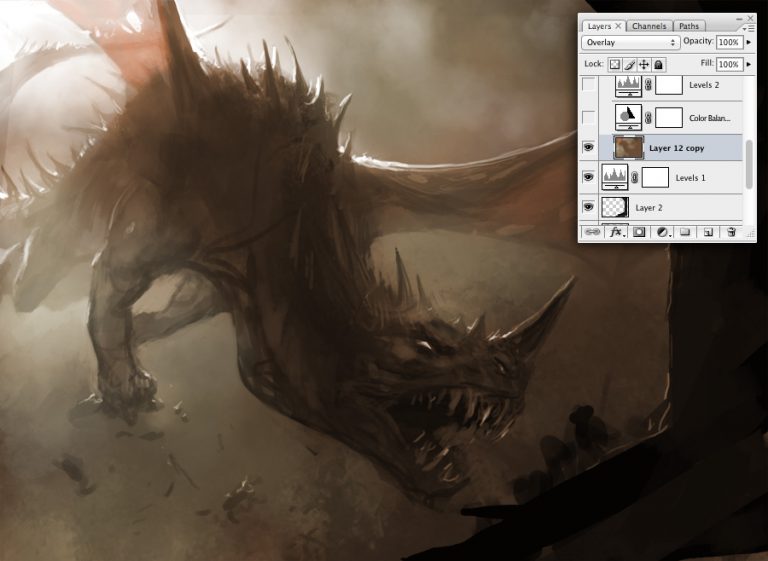Hide the Layer 12 copy layer
This screenshot has width=768, height=561.
(589, 147)
